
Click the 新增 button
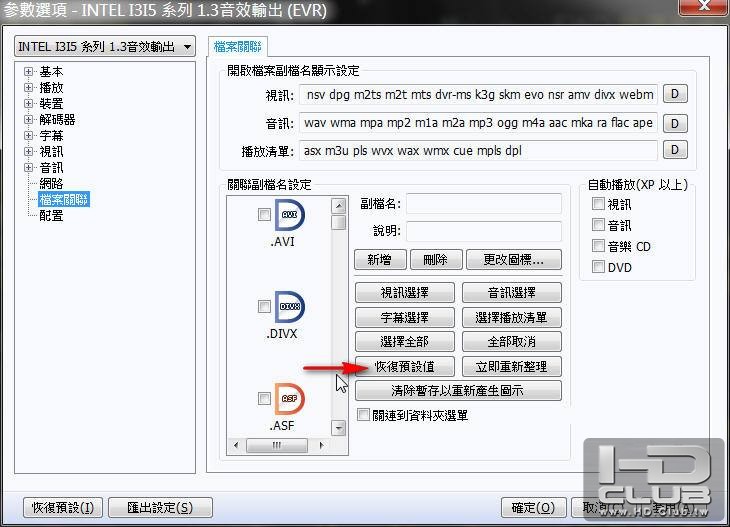380,259
